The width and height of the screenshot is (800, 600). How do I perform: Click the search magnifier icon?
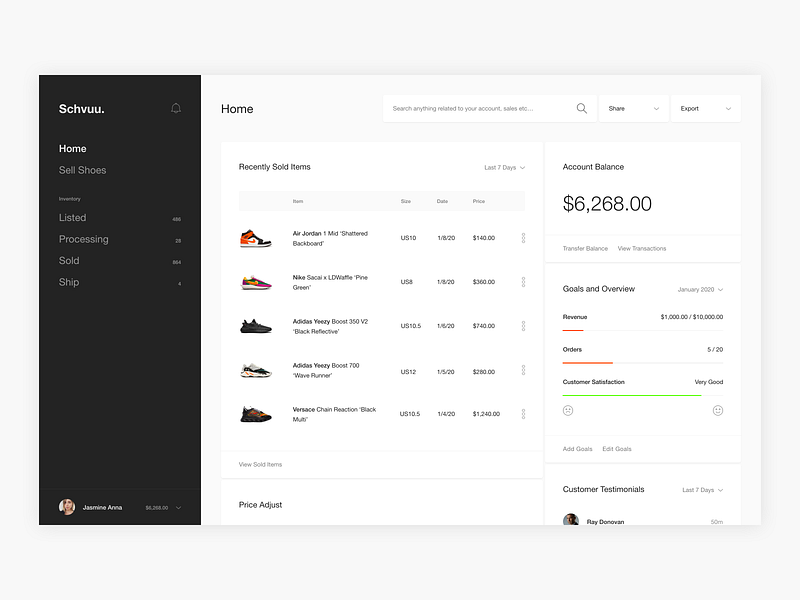pos(582,108)
